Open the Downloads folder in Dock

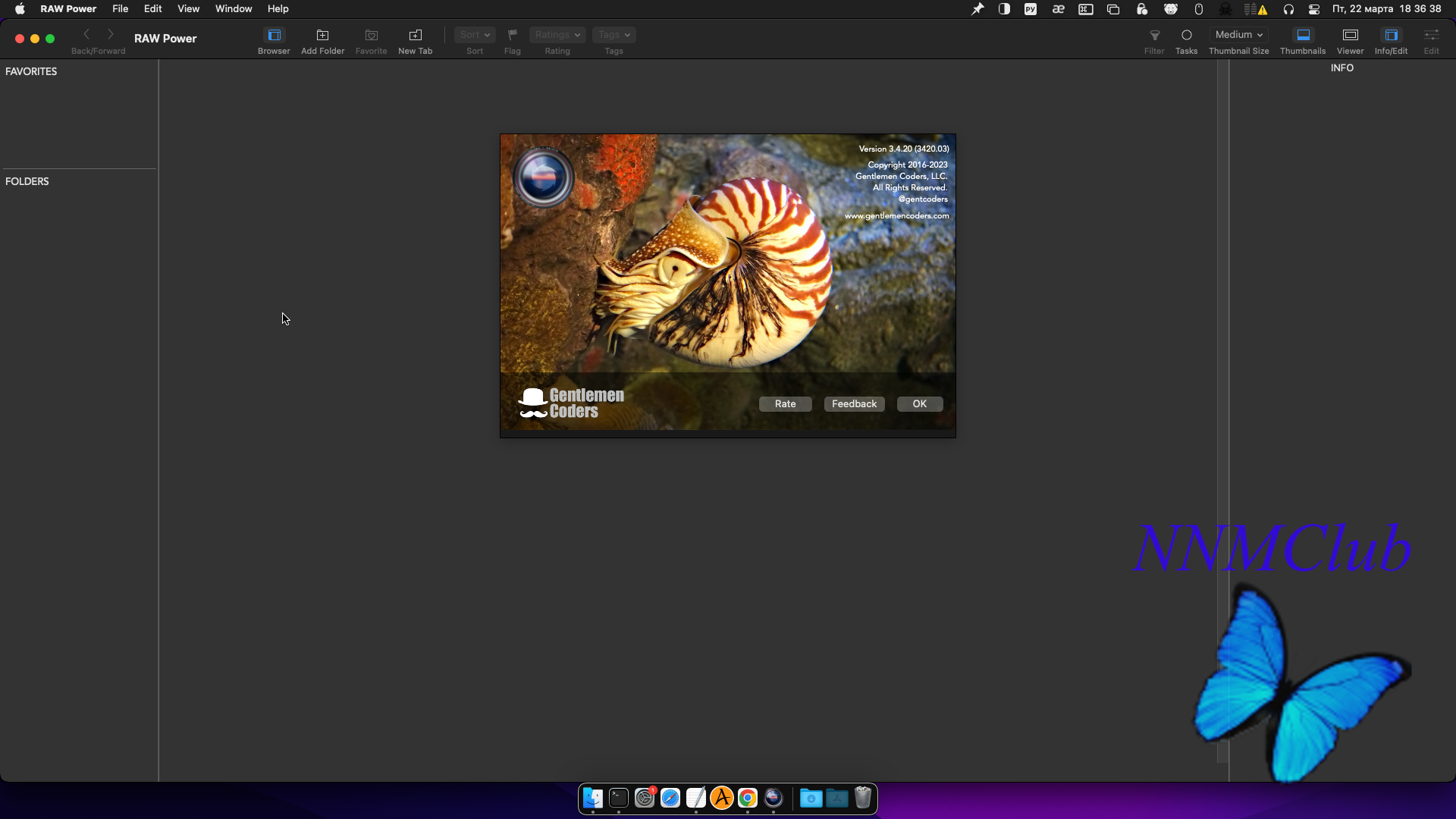pyautogui.click(x=811, y=798)
